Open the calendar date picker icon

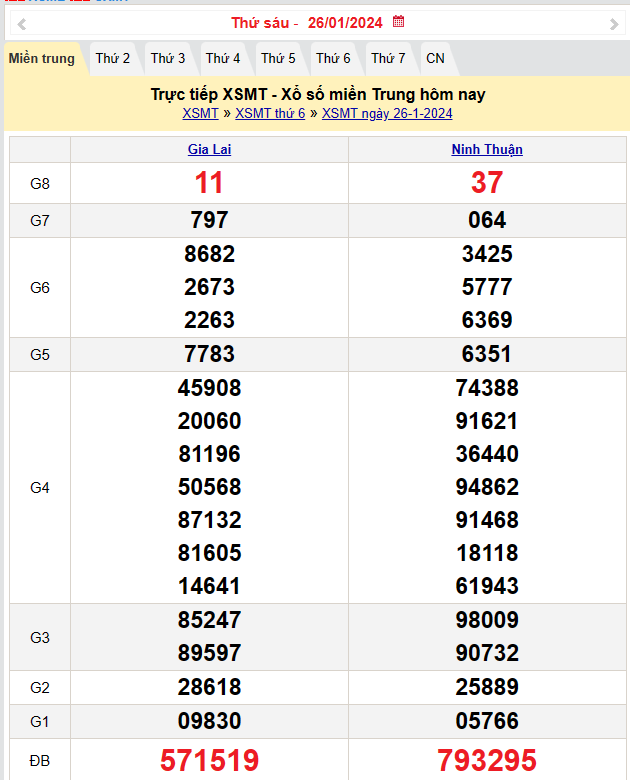[398, 22]
